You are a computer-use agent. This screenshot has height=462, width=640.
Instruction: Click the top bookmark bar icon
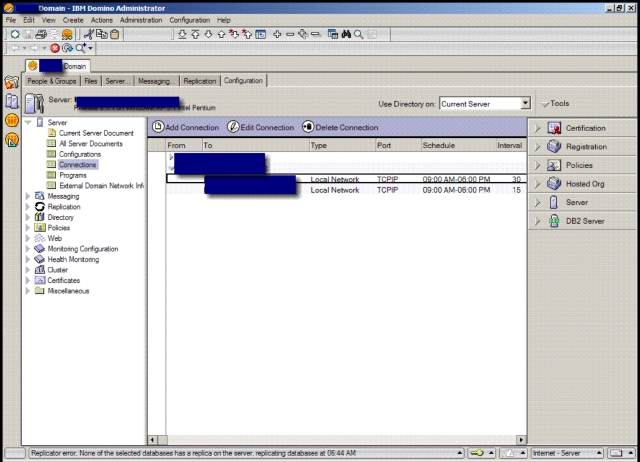coord(12,82)
